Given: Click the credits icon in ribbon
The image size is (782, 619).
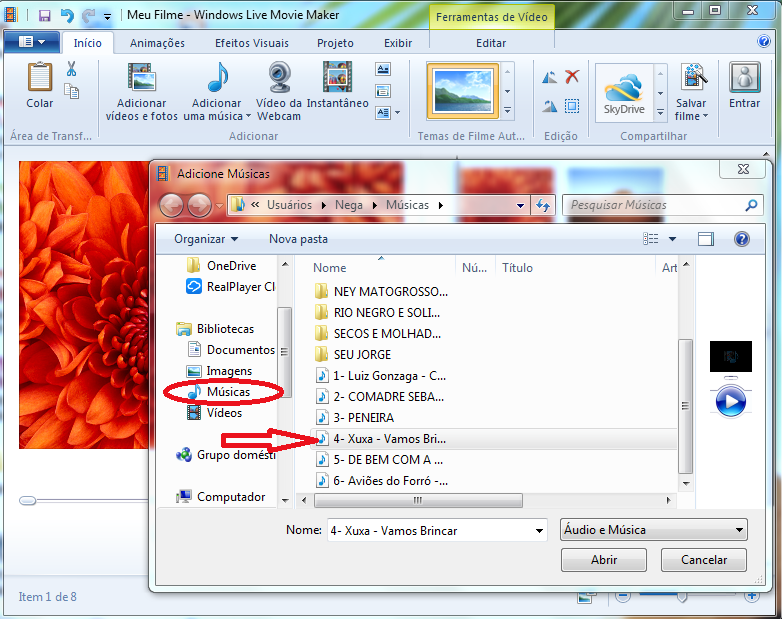Looking at the screenshot, I should coord(383,113).
